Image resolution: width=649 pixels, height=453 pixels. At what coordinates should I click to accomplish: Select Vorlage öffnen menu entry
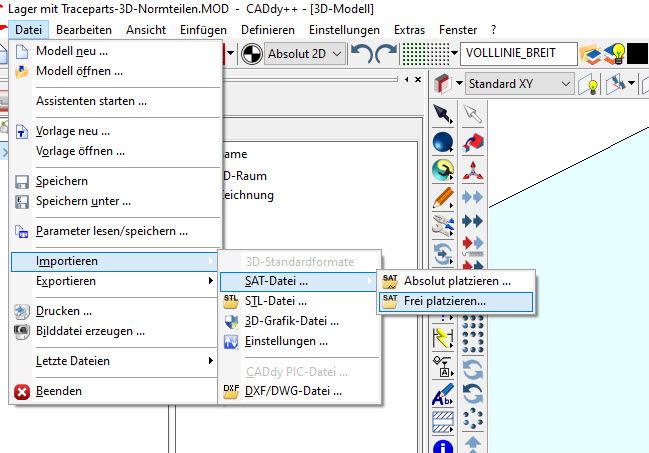(114, 151)
